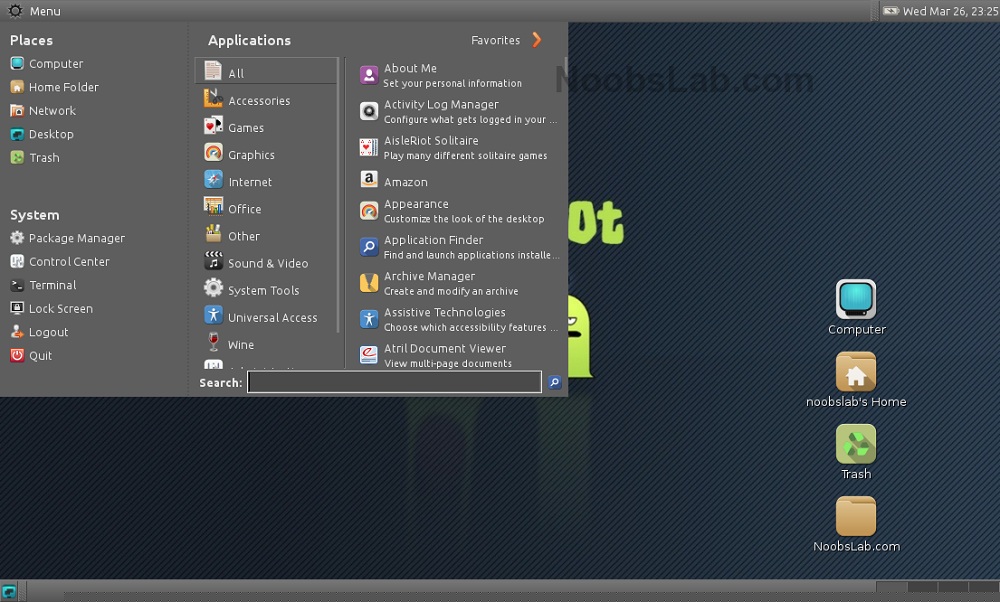Switch to Favorites view via arrow

pyautogui.click(x=537, y=40)
